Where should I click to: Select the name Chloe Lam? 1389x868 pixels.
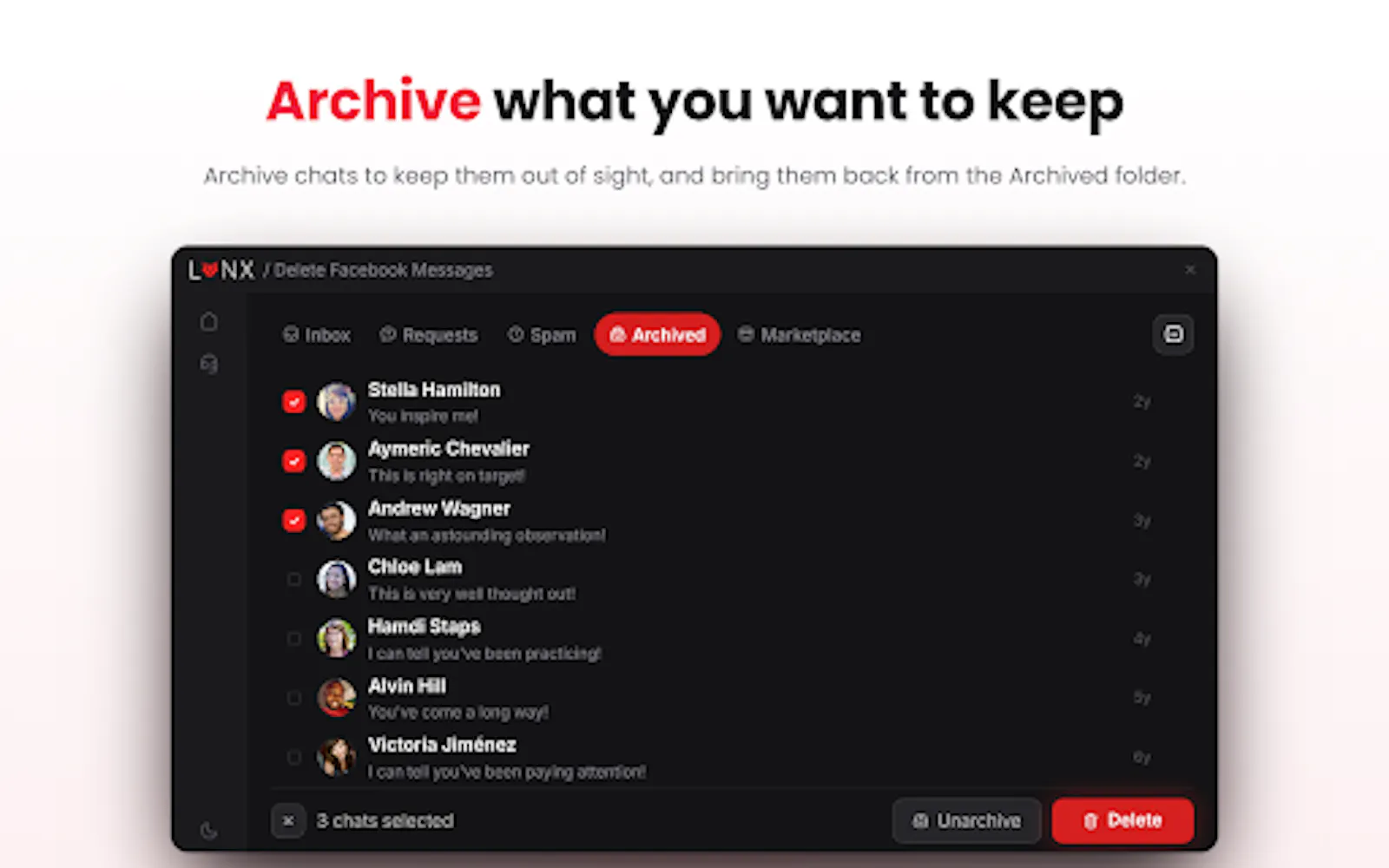click(x=415, y=567)
